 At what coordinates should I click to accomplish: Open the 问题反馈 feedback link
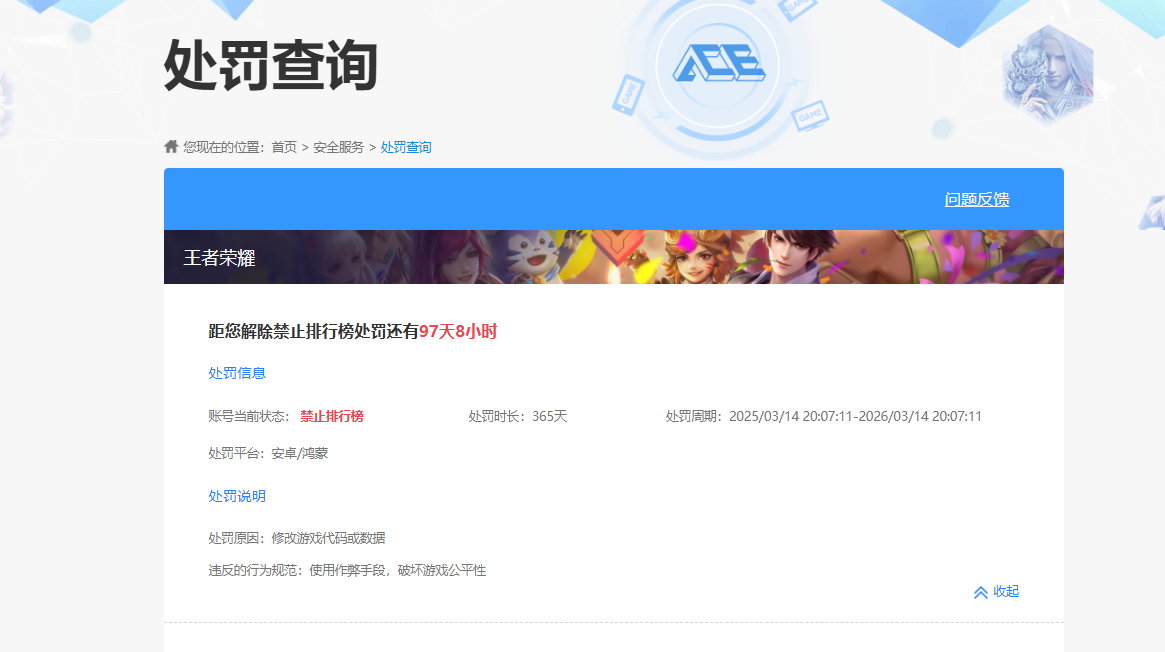976,199
